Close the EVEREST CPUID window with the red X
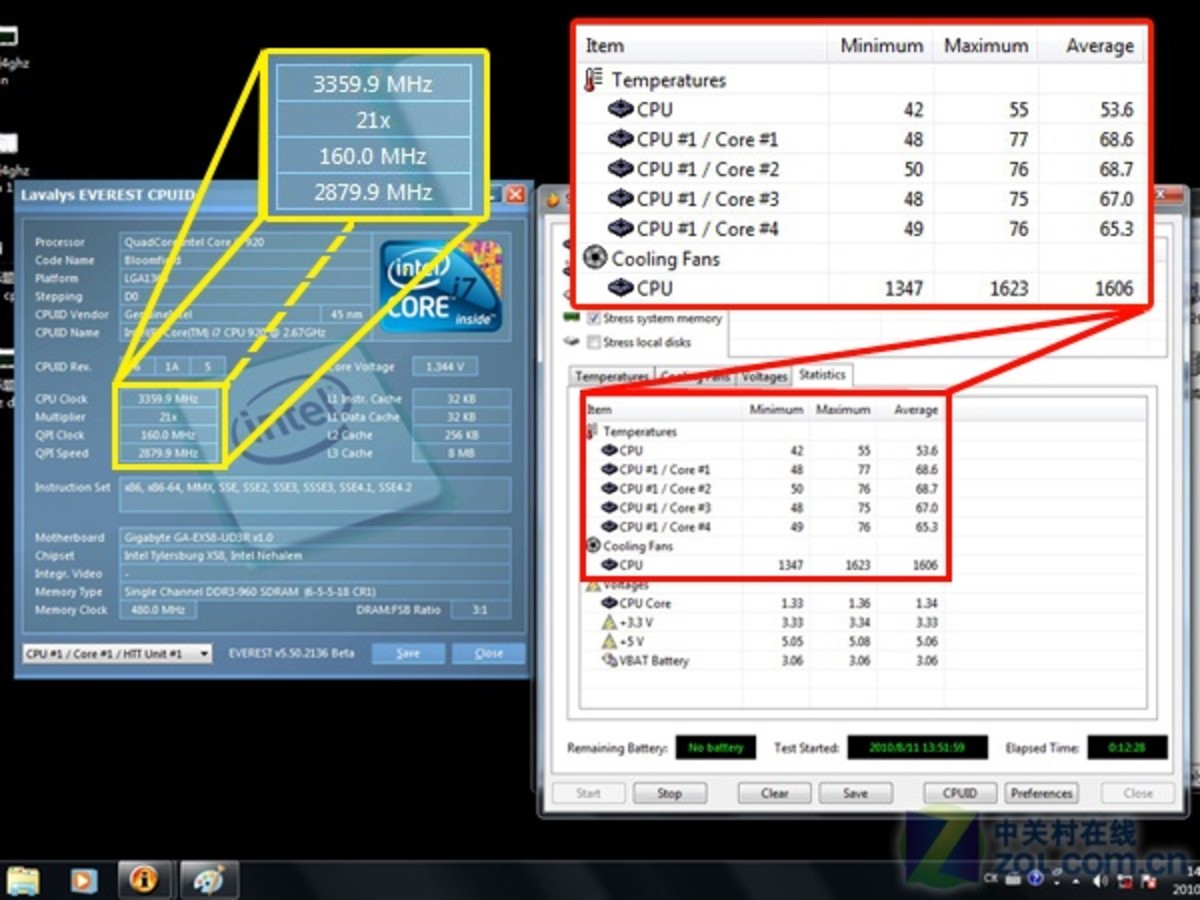Screen dimensions: 1200x900 coord(514,194)
